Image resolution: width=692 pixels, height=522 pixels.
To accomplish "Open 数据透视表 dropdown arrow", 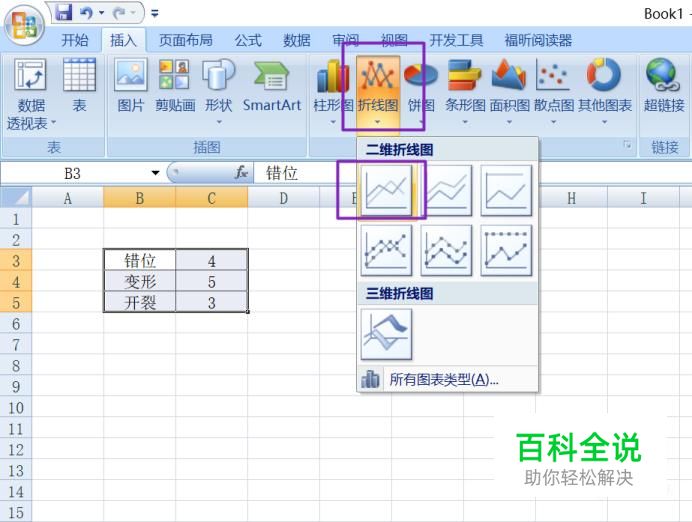I will (x=53, y=121).
